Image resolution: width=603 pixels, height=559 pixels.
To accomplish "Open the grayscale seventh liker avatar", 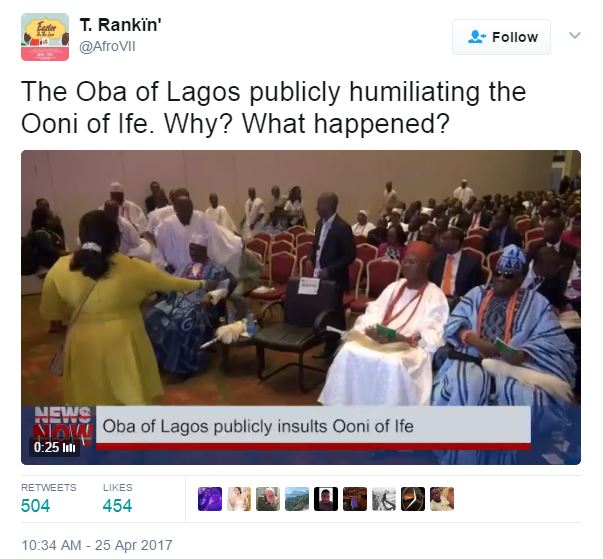I will pos(384,499).
